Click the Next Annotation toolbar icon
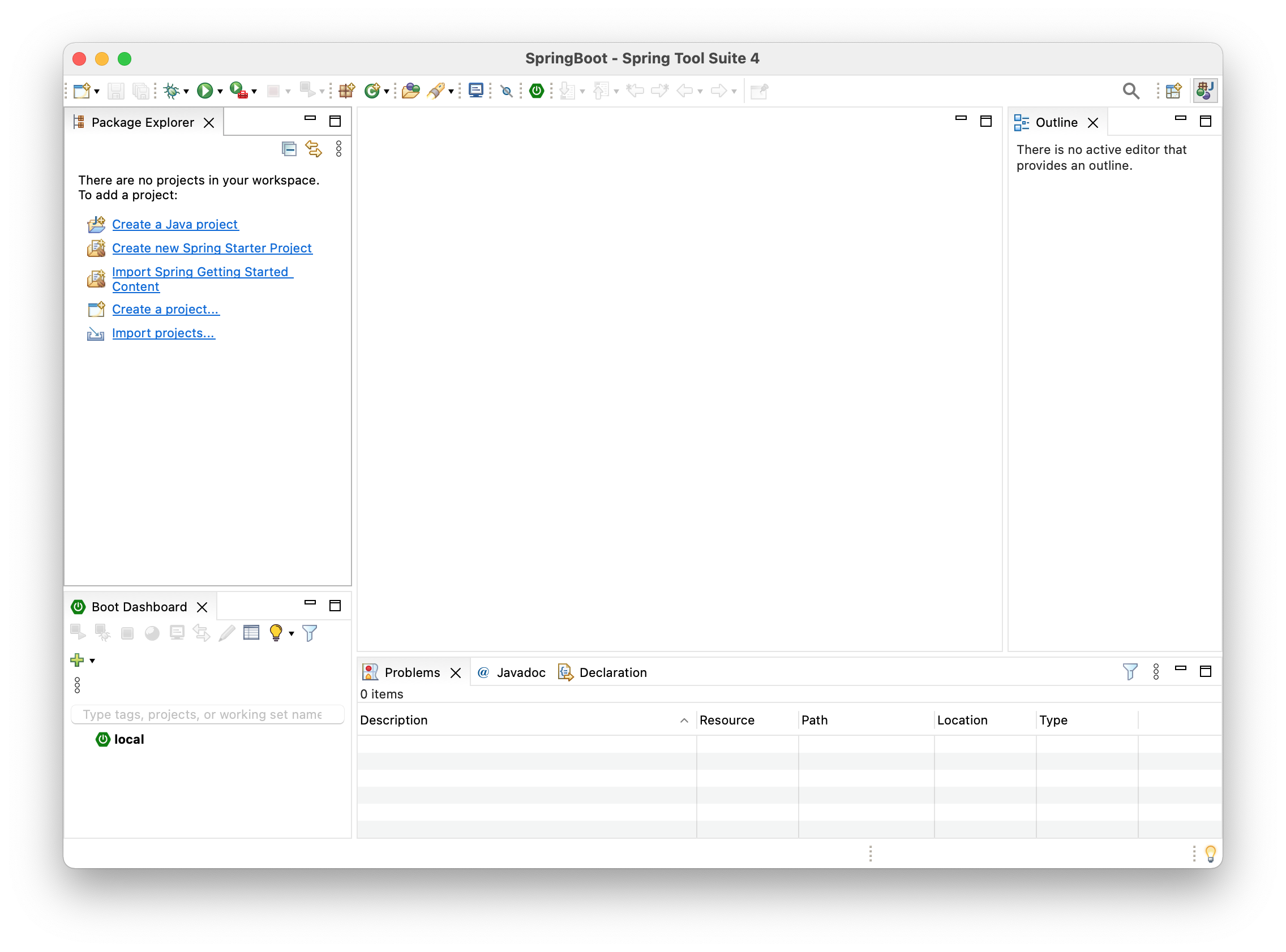The width and height of the screenshot is (1286, 952). [x=567, y=91]
